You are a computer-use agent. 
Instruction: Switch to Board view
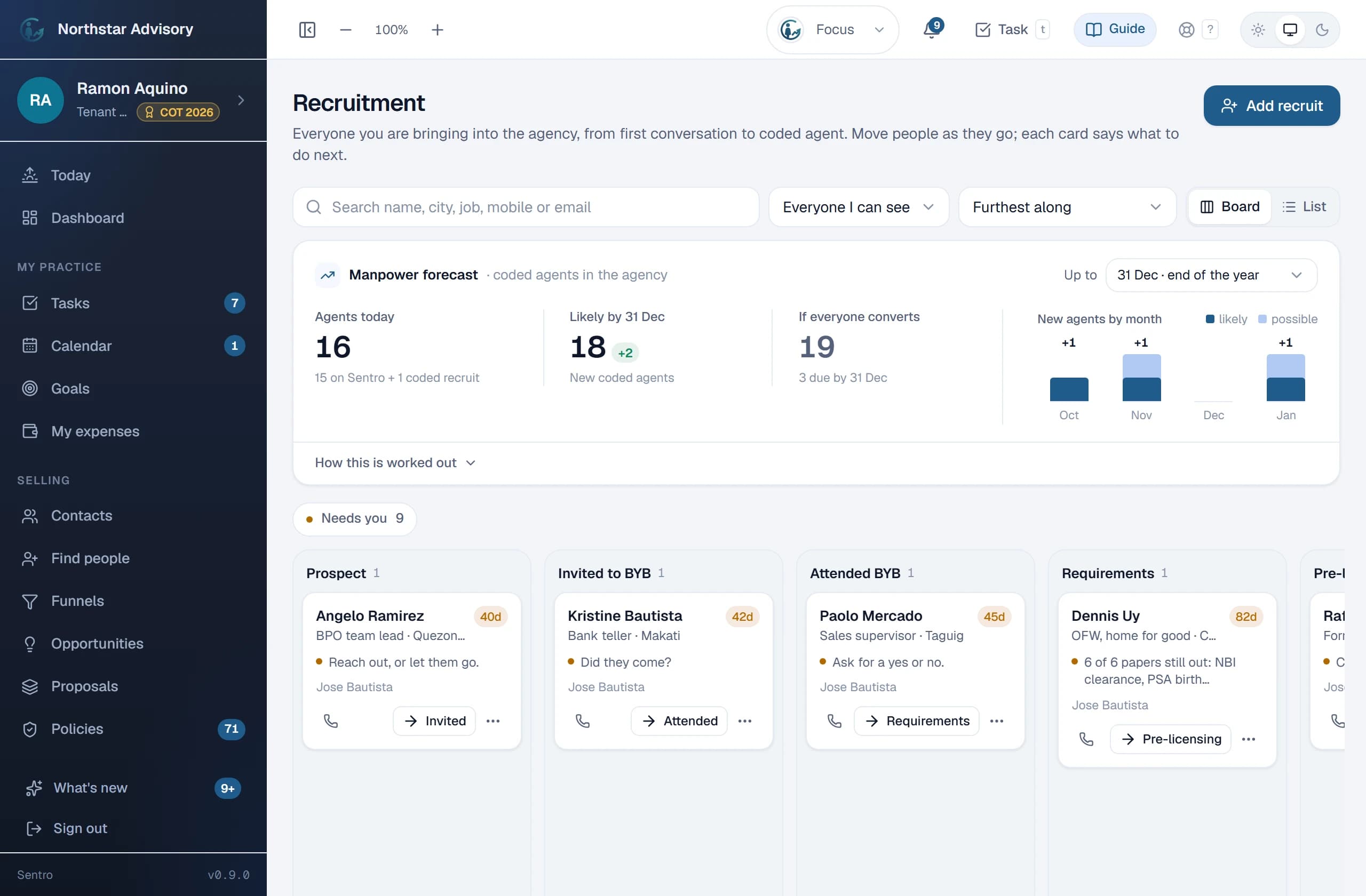click(x=1230, y=206)
